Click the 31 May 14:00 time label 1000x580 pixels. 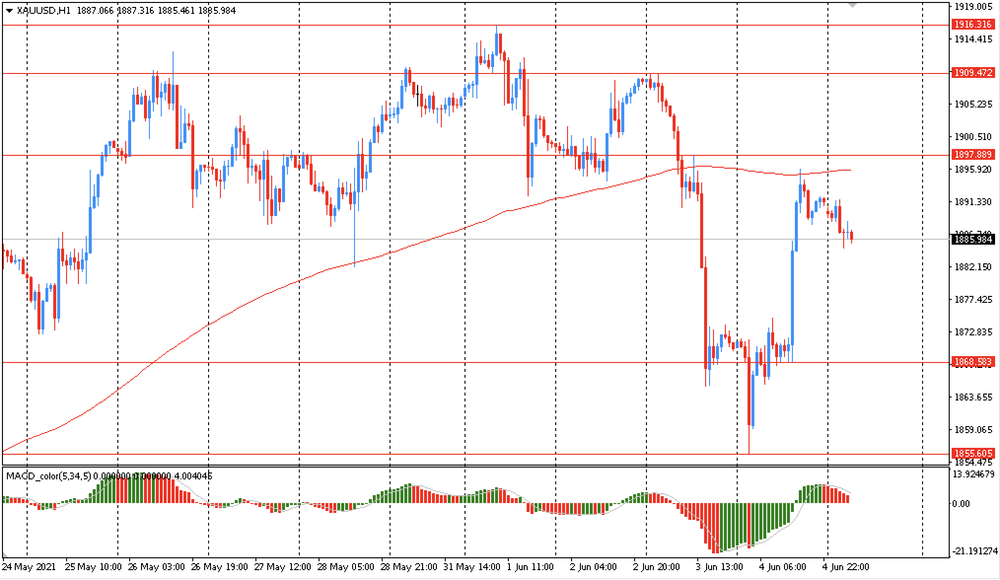(x=473, y=567)
